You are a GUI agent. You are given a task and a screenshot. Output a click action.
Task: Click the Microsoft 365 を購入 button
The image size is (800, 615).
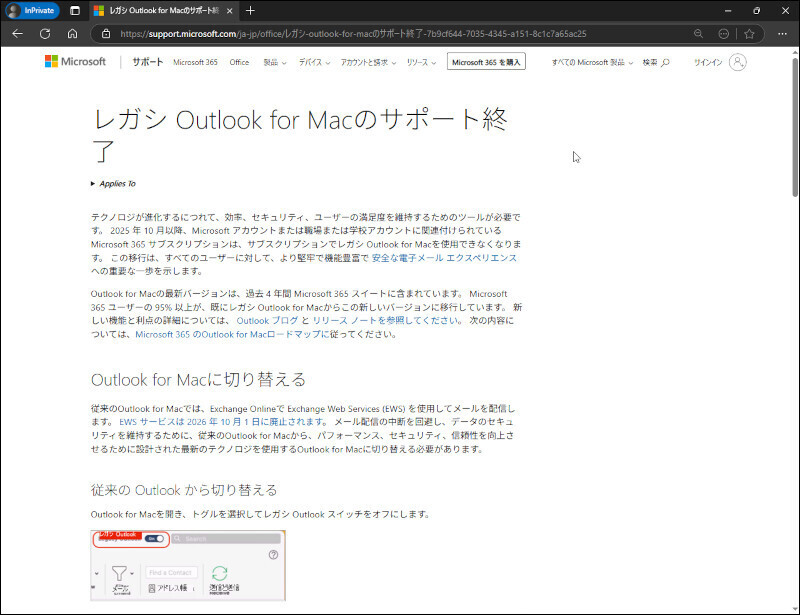(486, 62)
